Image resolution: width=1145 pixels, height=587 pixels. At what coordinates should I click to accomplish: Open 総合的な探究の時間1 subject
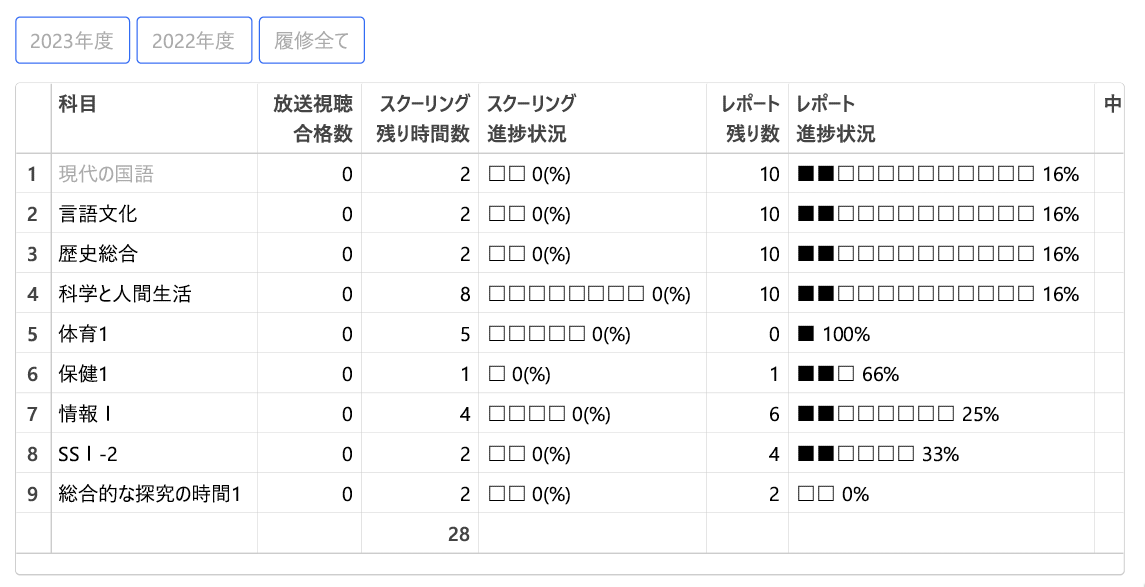[x=150, y=494]
